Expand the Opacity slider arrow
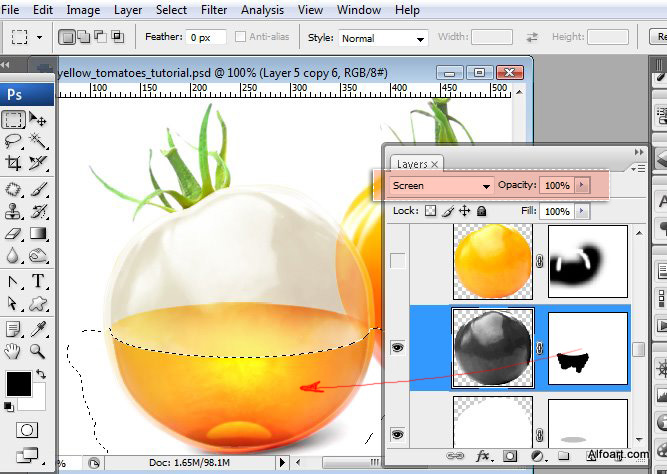Screen dimensions: 667x474 pyautogui.click(x=582, y=186)
